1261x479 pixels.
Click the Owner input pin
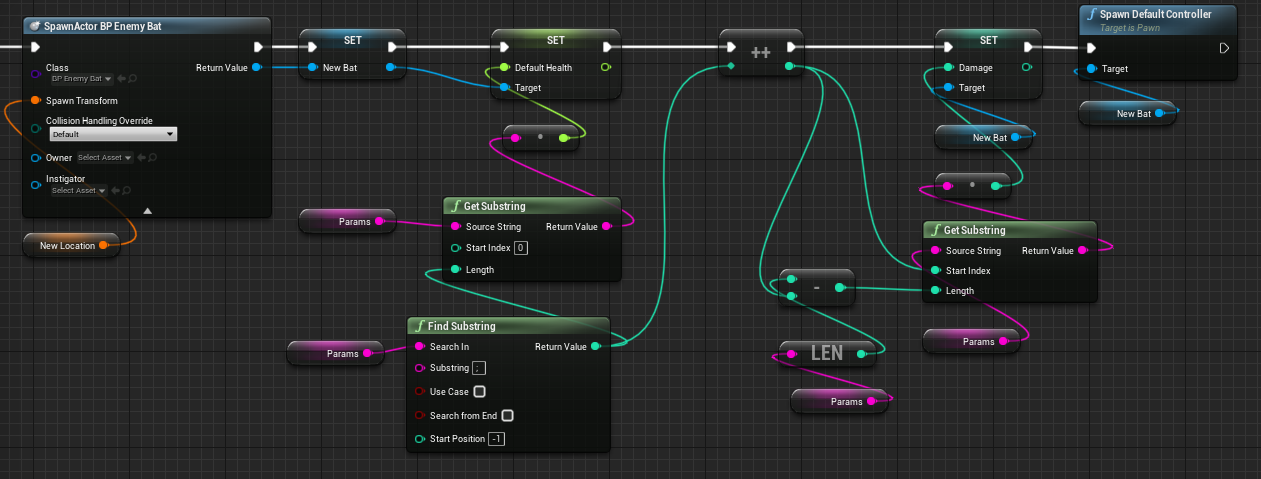tap(36, 158)
